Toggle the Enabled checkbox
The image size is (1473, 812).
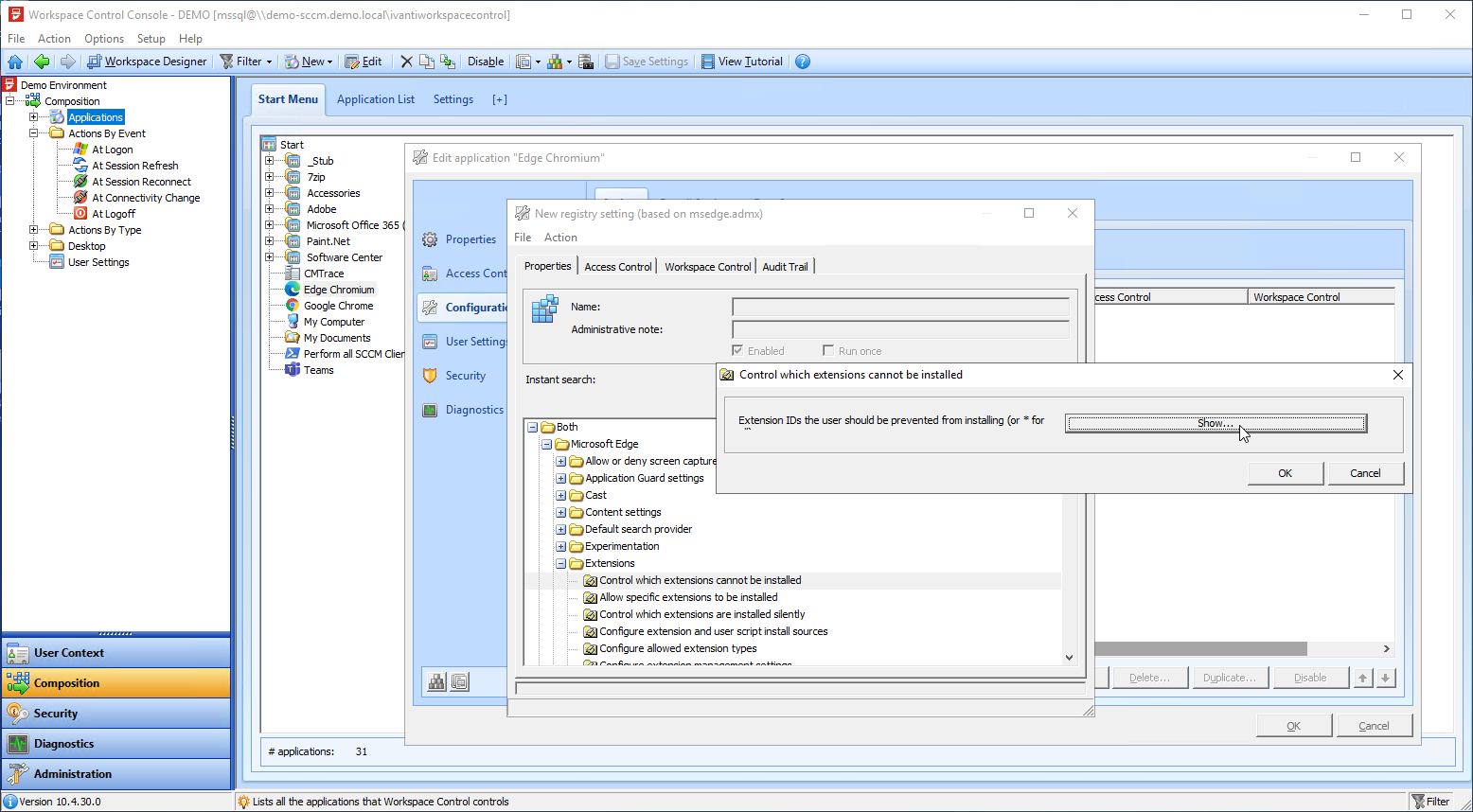(737, 351)
